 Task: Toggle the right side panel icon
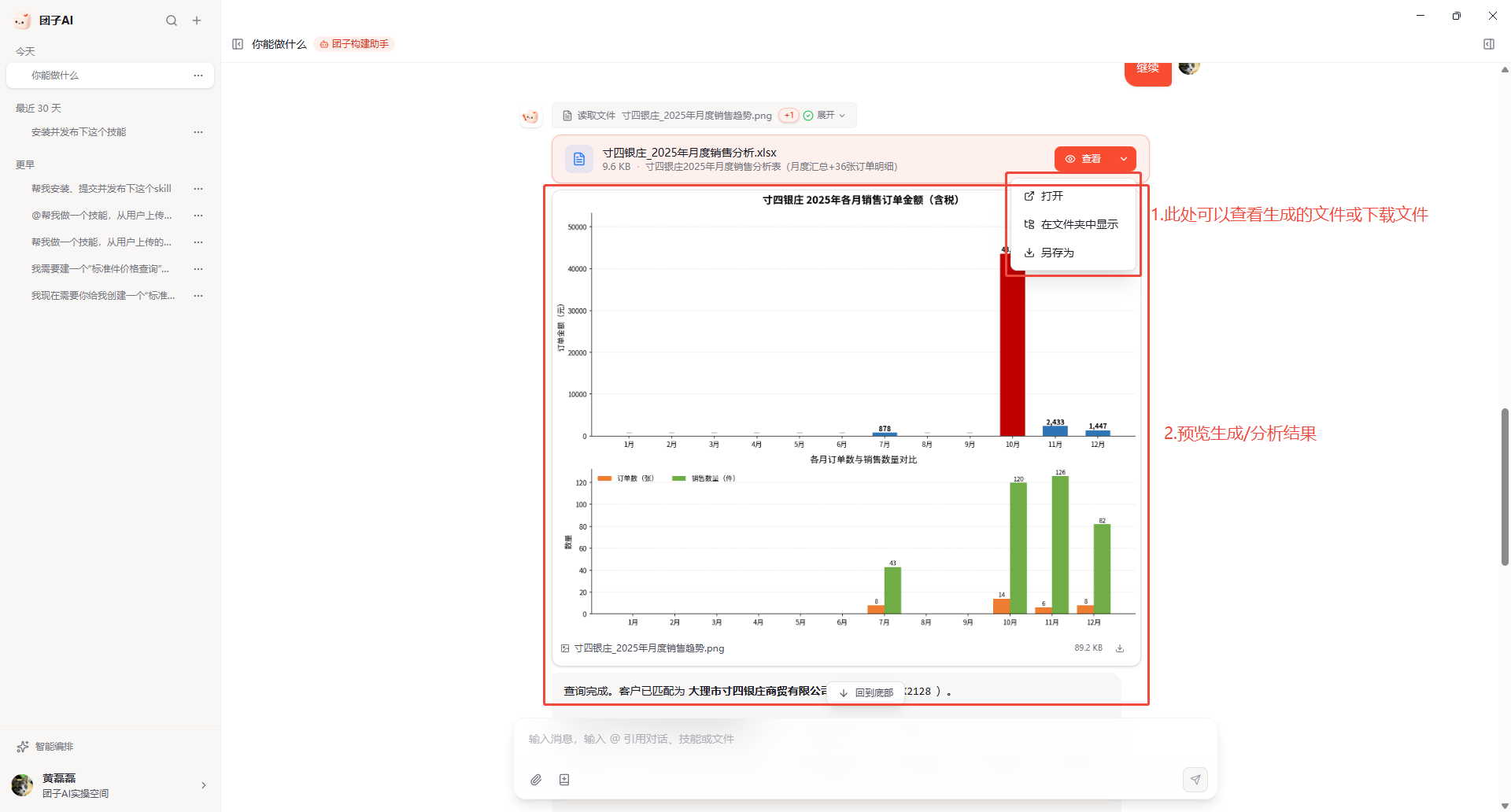click(x=1488, y=44)
